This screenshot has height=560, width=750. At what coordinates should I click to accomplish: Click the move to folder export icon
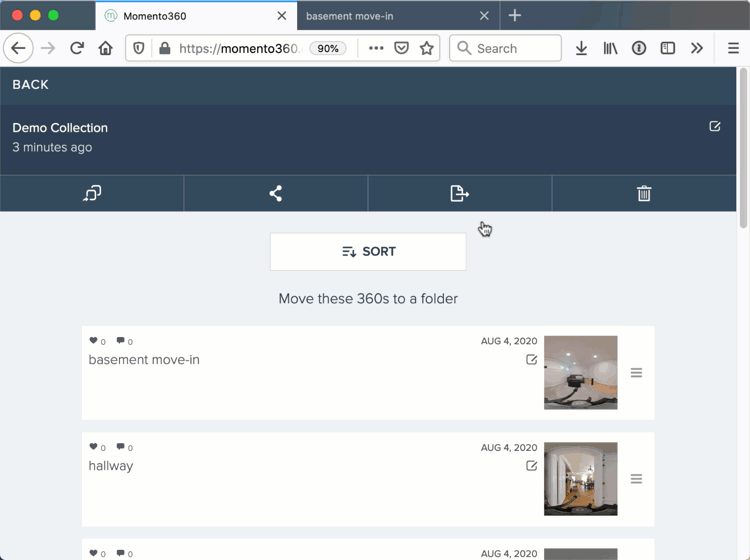click(459, 193)
